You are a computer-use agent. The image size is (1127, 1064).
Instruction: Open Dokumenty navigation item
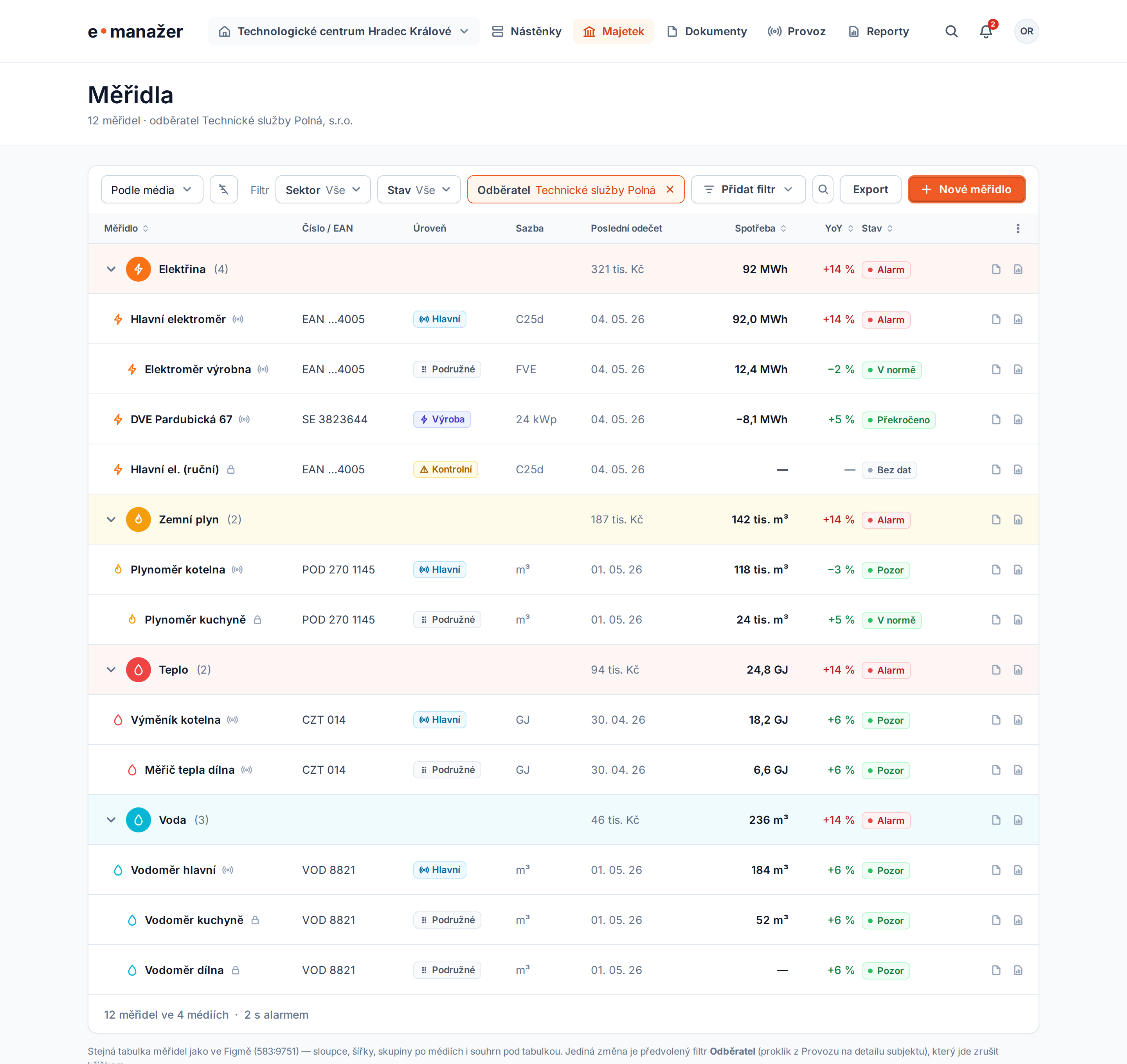point(707,32)
